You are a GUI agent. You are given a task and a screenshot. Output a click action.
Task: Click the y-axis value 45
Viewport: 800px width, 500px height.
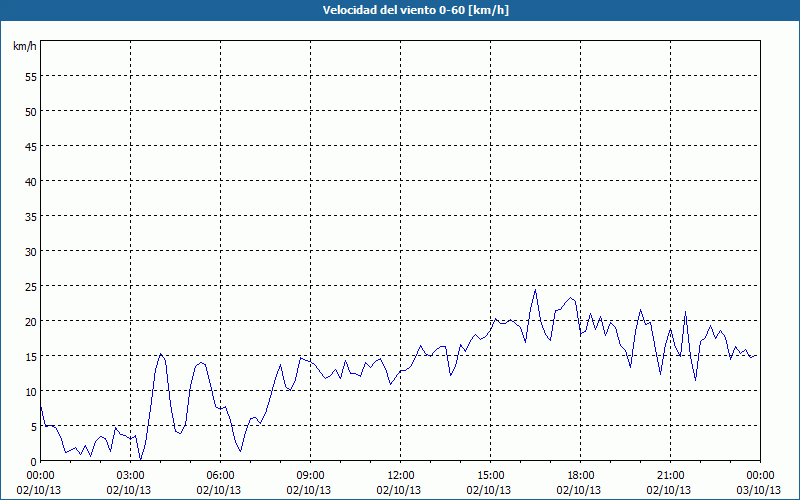(x=31, y=146)
